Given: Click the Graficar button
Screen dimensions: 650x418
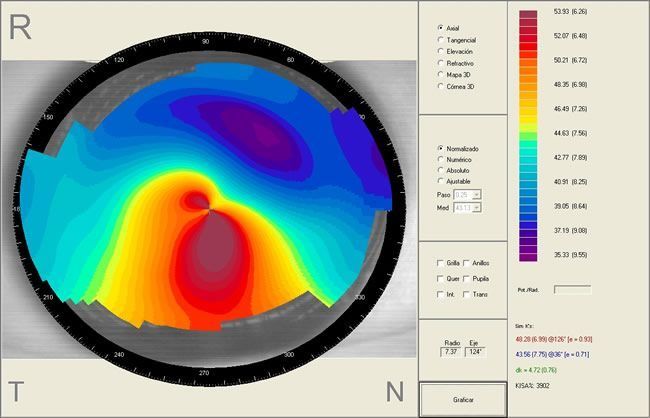Looking at the screenshot, I should 463,400.
